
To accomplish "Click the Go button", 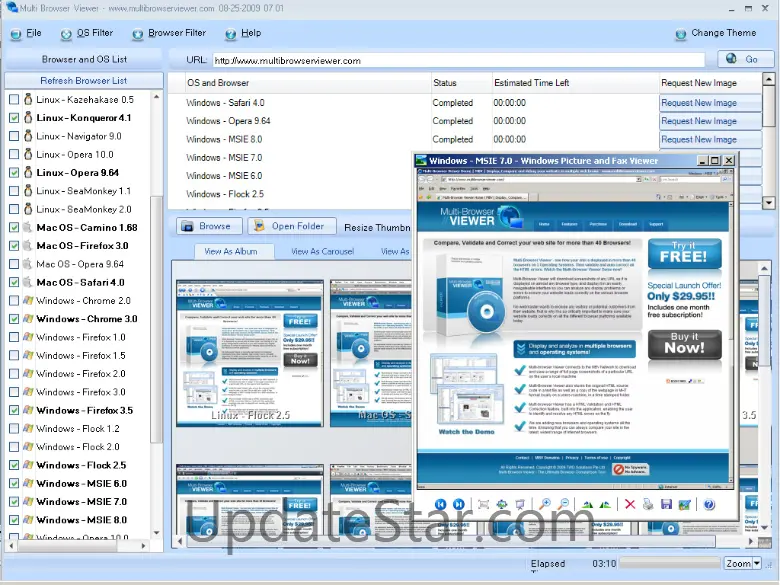I will pyautogui.click(x=745, y=59).
